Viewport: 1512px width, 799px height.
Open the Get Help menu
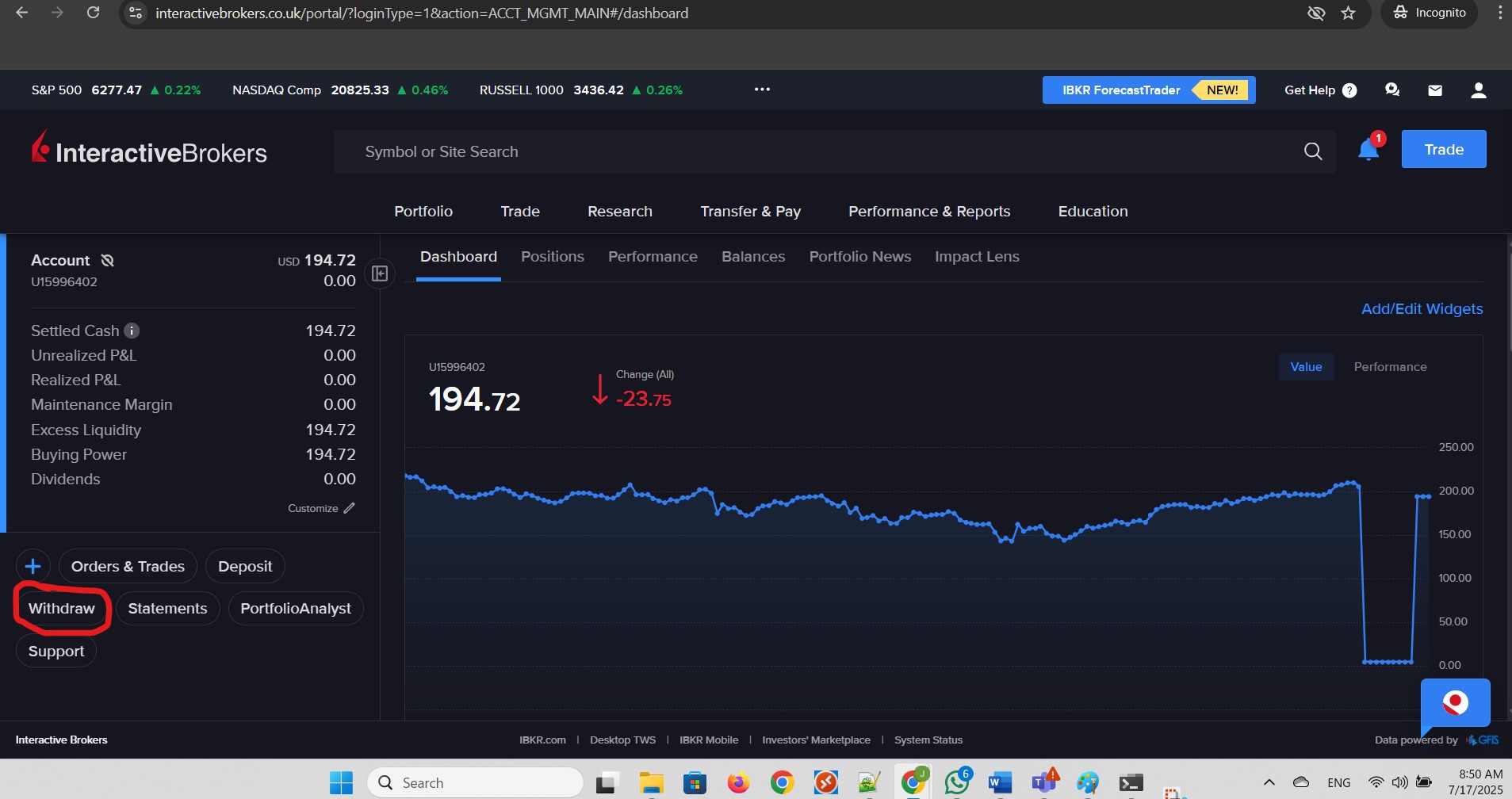coord(1320,90)
